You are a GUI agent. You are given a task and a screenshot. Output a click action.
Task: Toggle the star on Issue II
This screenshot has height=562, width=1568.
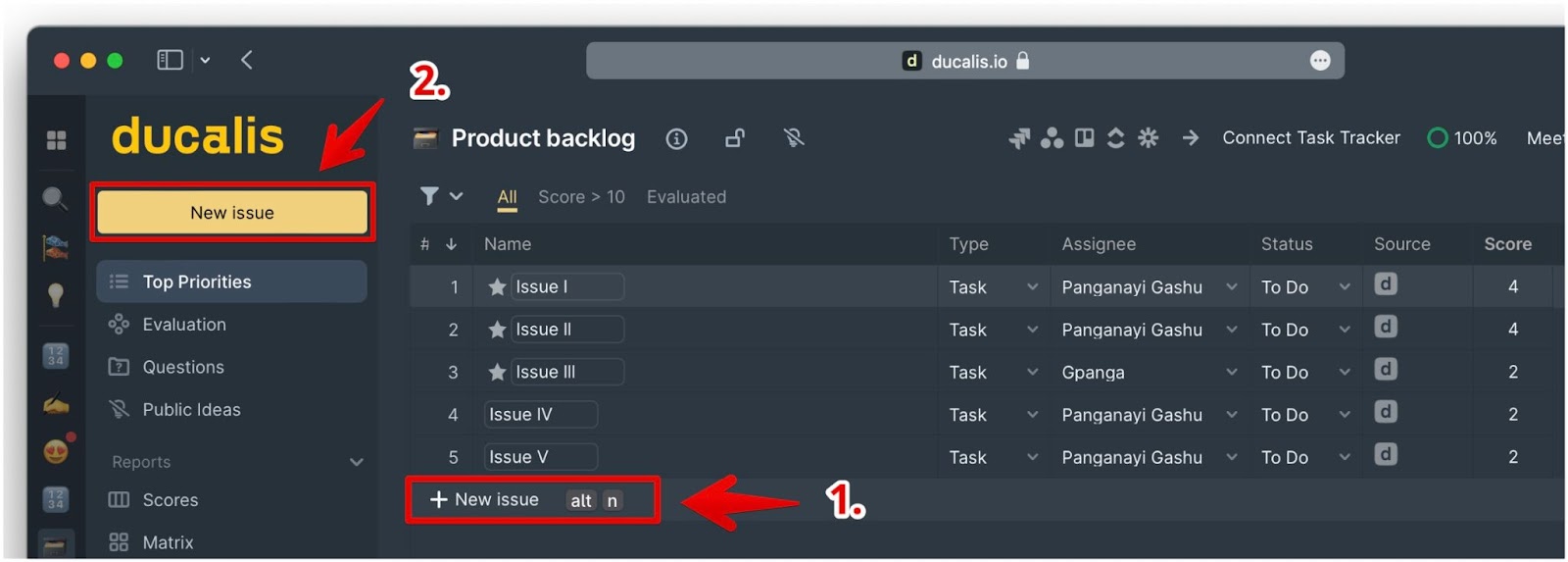(x=497, y=330)
